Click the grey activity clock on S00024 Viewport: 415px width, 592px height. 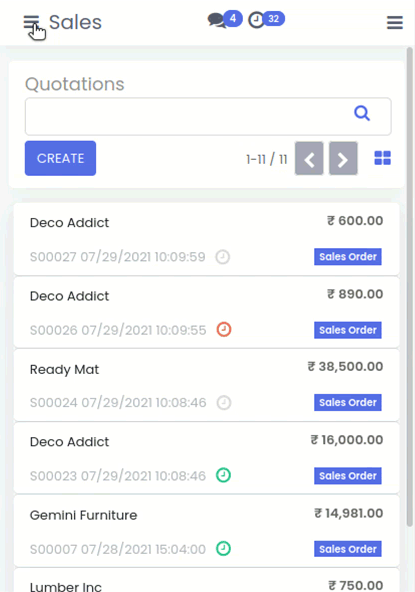[x=224, y=402]
